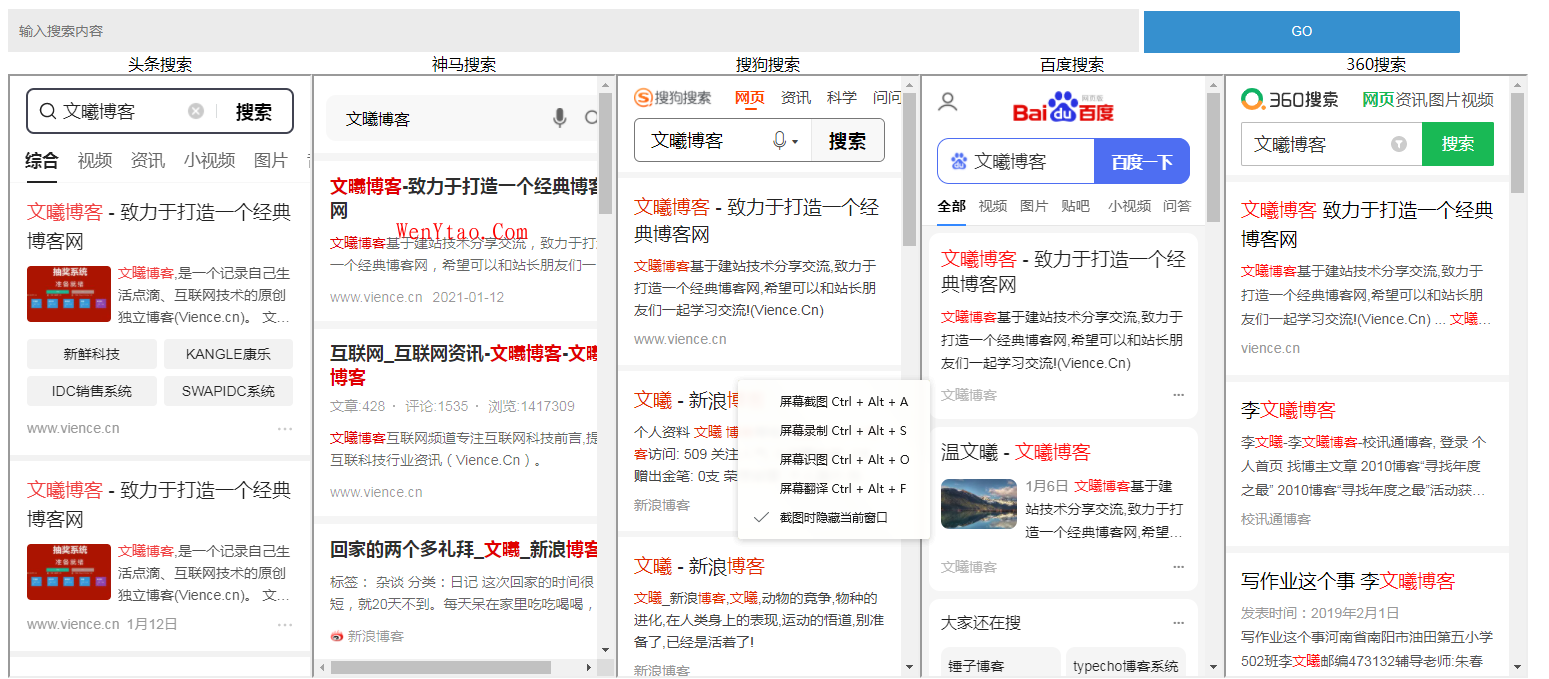Screen dimensions: 1549x679
Task: Click the down arrow of 360 panel scrollbar
Action: pyautogui.click(x=1518, y=667)
